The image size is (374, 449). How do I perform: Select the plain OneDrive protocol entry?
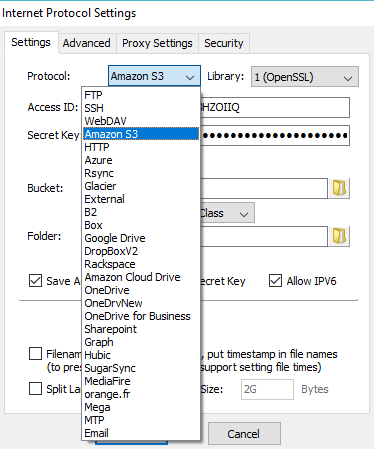pos(141,290)
